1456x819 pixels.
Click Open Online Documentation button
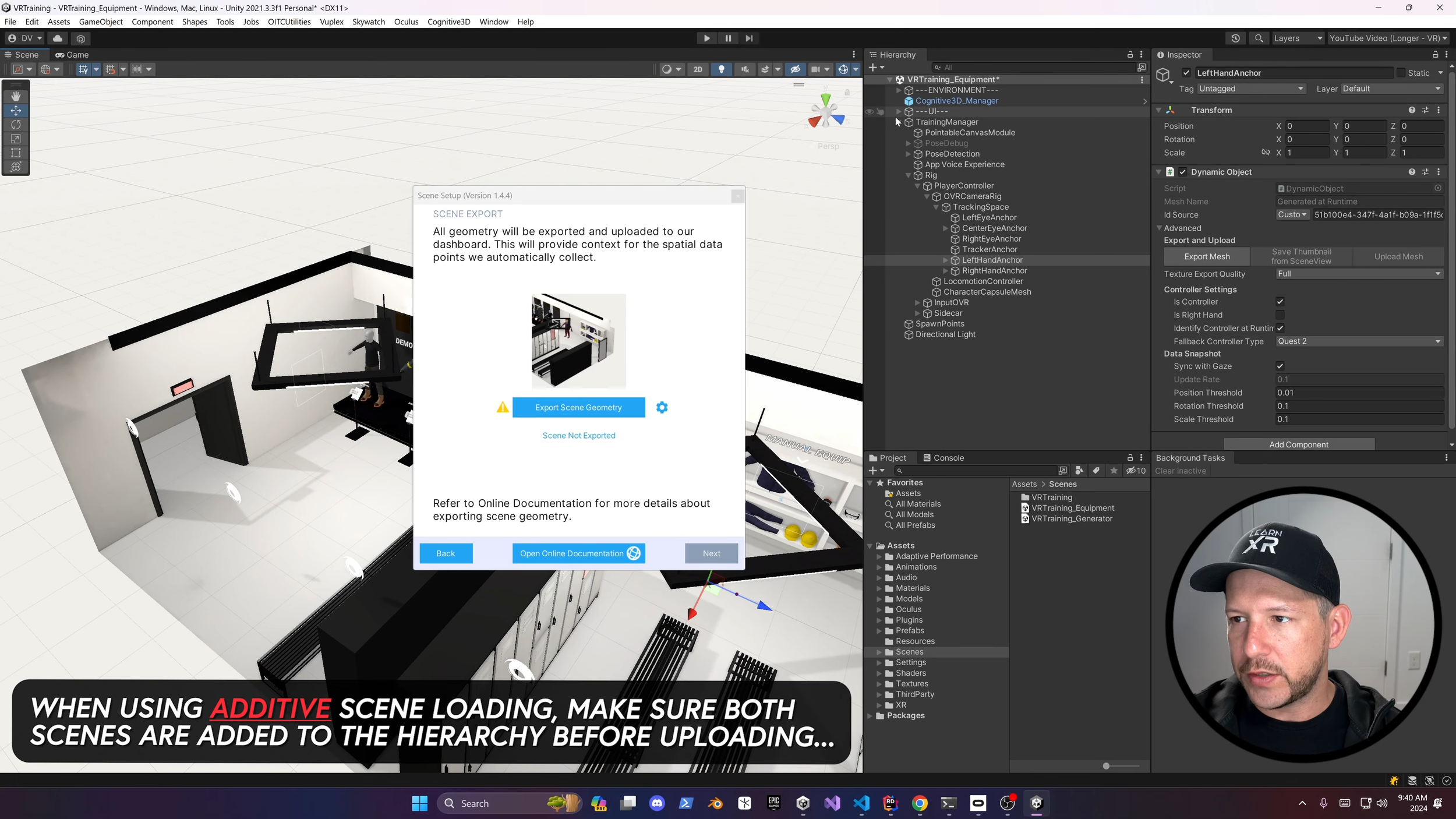coord(578,553)
